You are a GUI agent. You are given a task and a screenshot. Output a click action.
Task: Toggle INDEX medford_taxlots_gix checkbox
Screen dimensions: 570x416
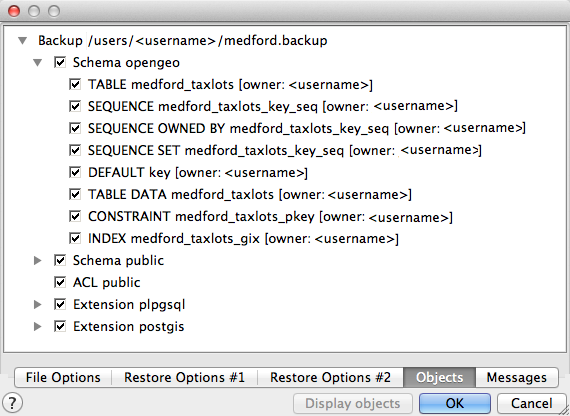[75, 239]
